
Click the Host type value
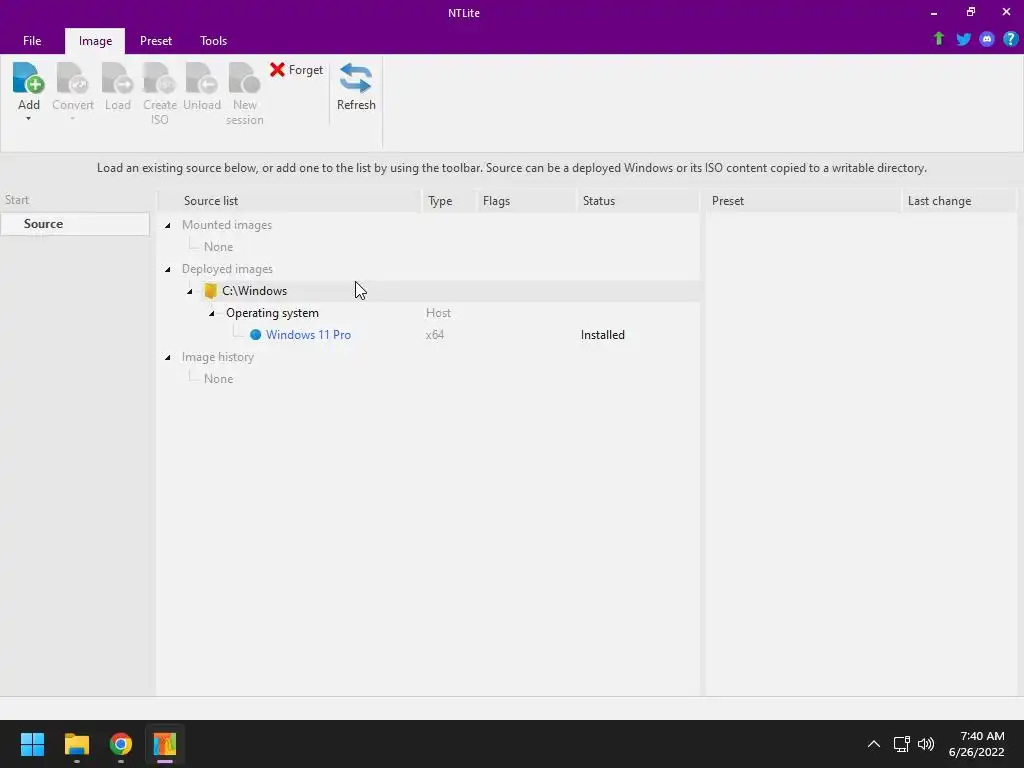[x=438, y=313]
